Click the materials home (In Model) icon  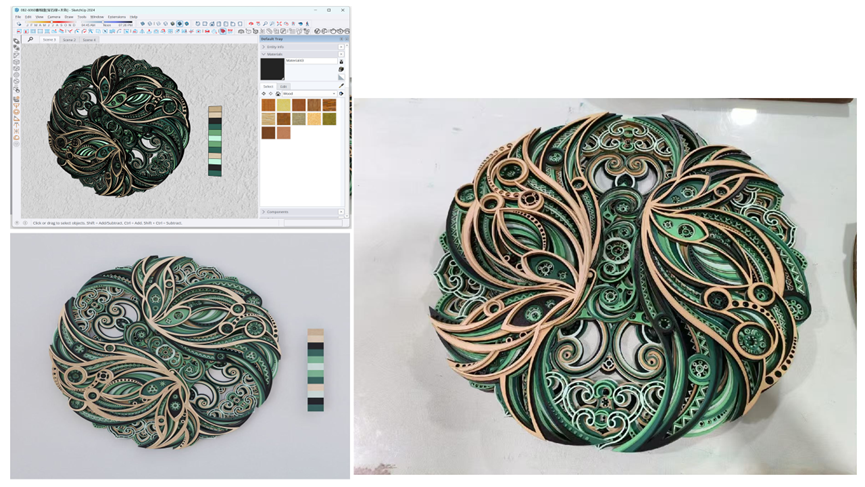pos(278,94)
